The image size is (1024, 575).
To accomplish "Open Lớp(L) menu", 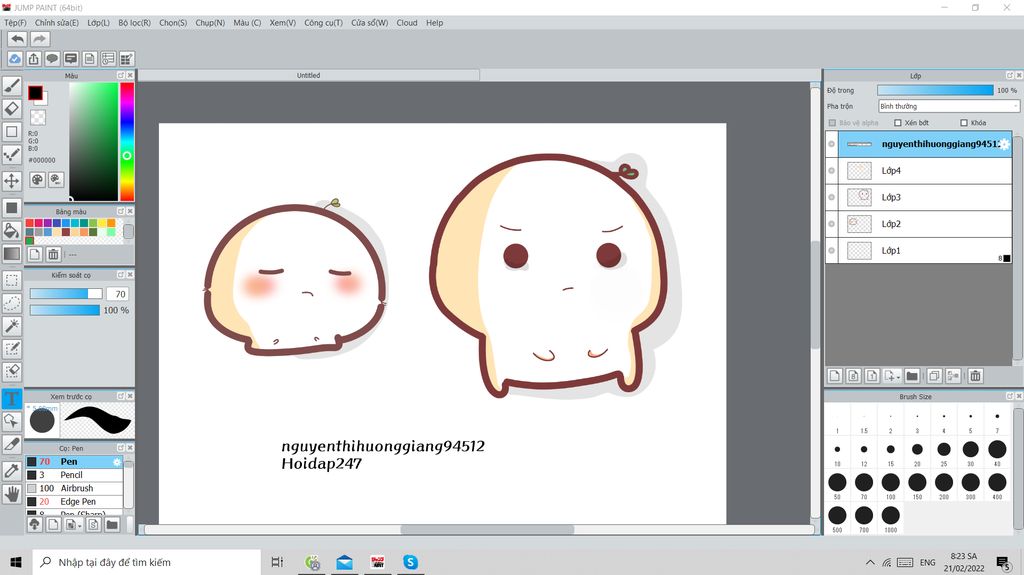I will point(99,23).
